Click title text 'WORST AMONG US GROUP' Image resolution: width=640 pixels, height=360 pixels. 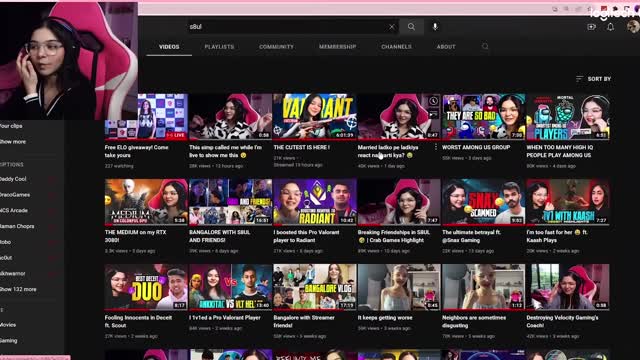(x=476, y=147)
